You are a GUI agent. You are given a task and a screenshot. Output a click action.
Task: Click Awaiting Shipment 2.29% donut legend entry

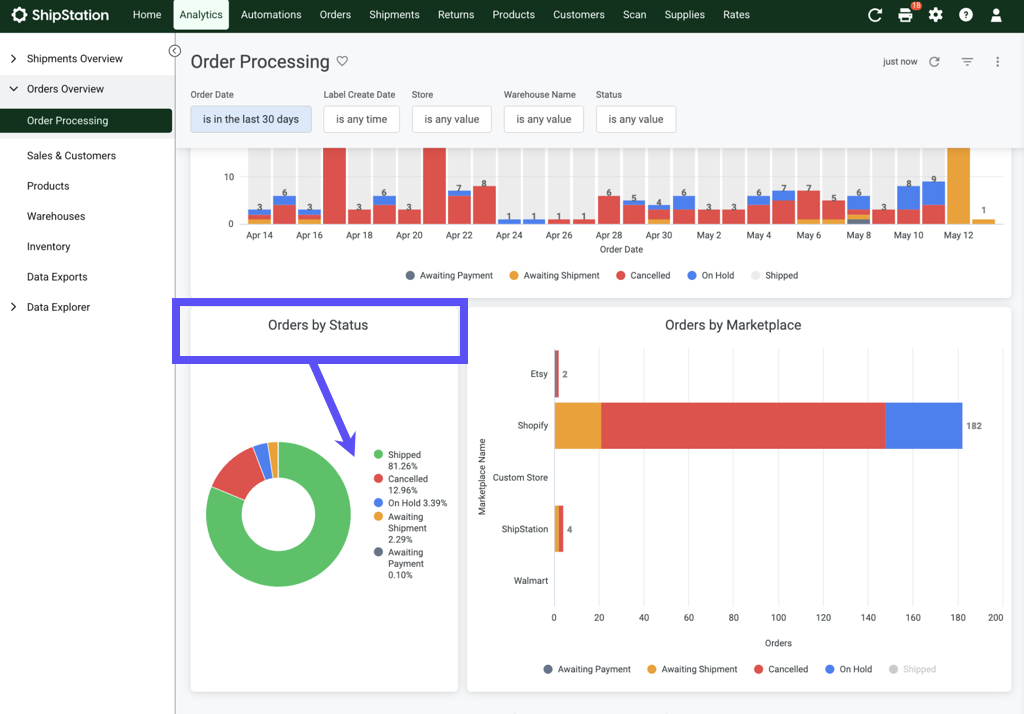point(400,528)
